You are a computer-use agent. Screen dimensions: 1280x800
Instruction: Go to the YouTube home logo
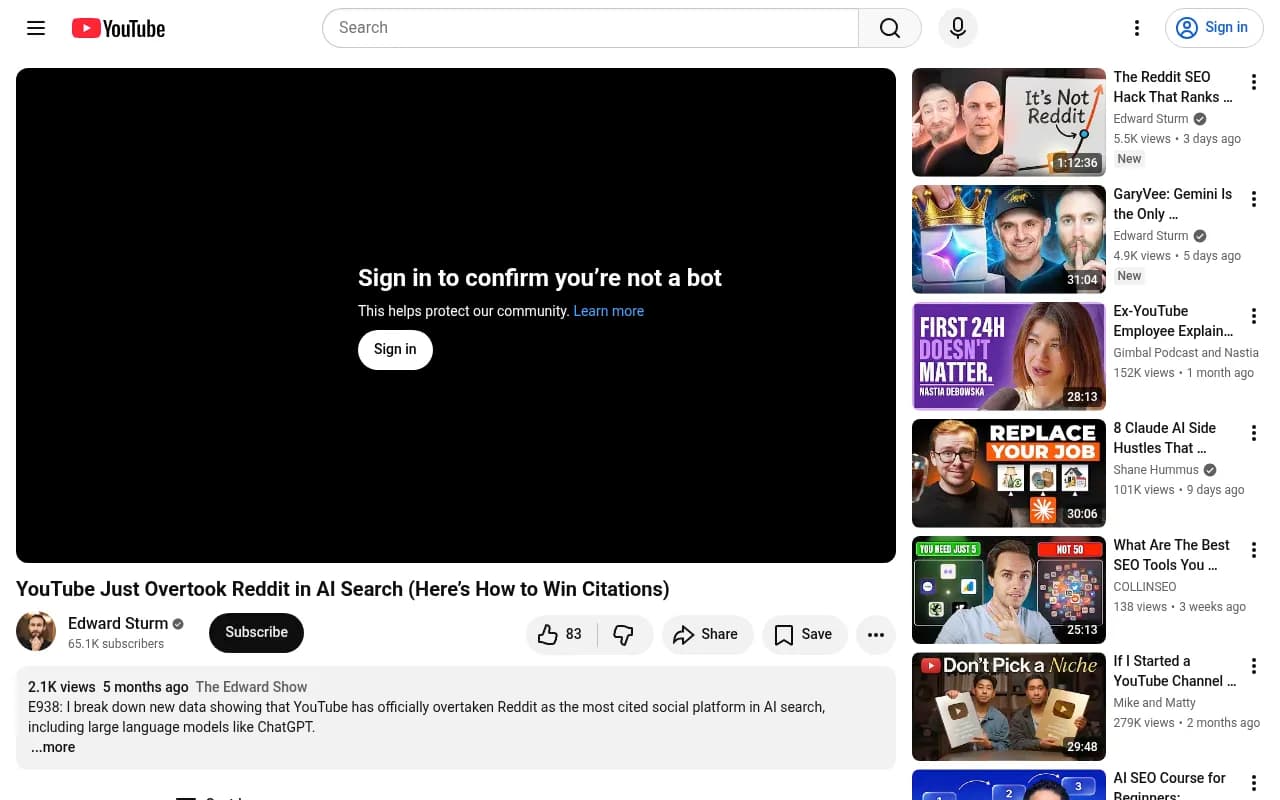click(118, 28)
